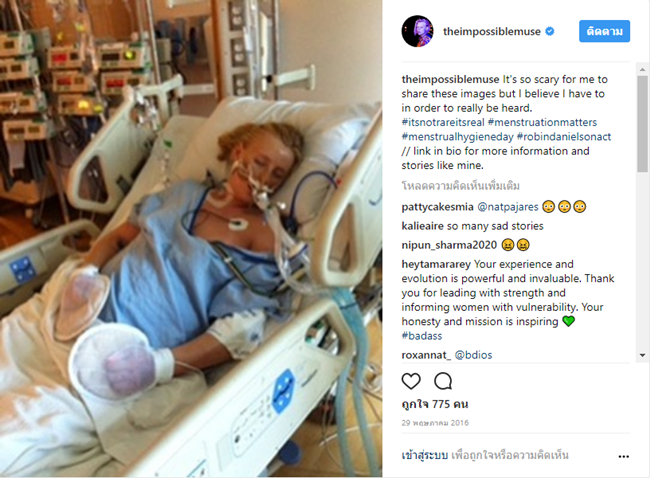The height and width of the screenshot is (478, 650).
Task: Open the #menstruationmatters hashtag
Action: point(542,122)
